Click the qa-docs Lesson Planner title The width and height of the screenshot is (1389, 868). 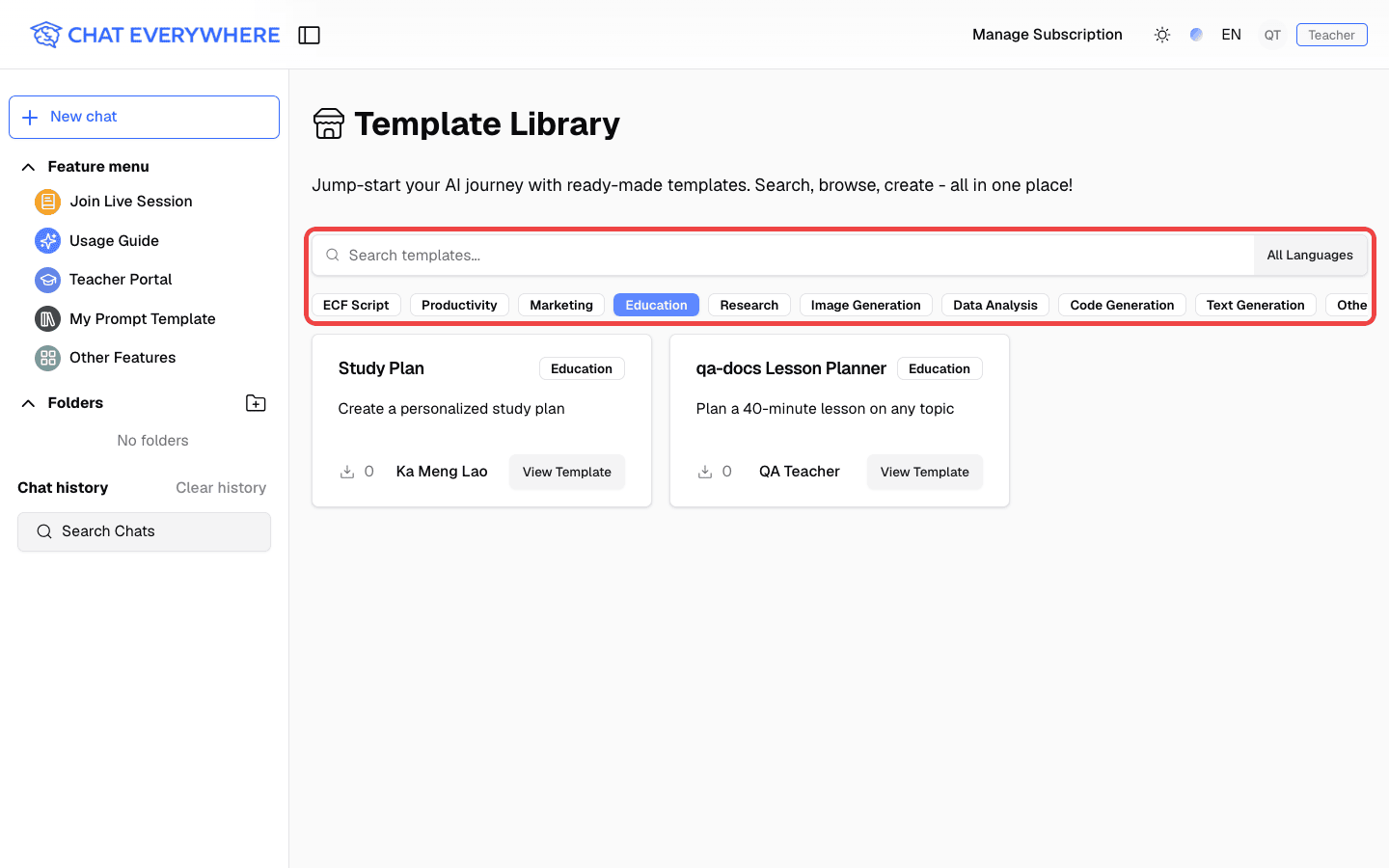(x=791, y=368)
